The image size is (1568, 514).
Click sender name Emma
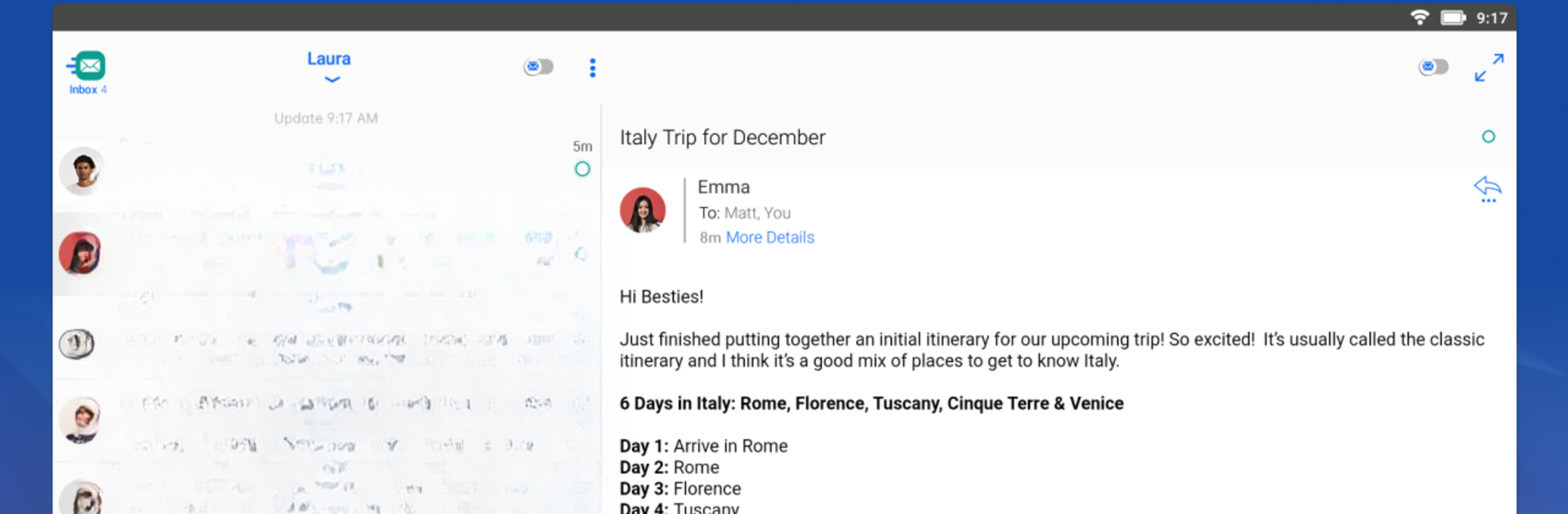724,187
